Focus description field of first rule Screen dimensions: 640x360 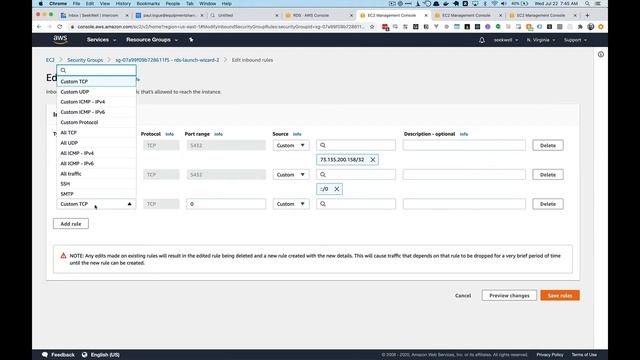(x=464, y=145)
